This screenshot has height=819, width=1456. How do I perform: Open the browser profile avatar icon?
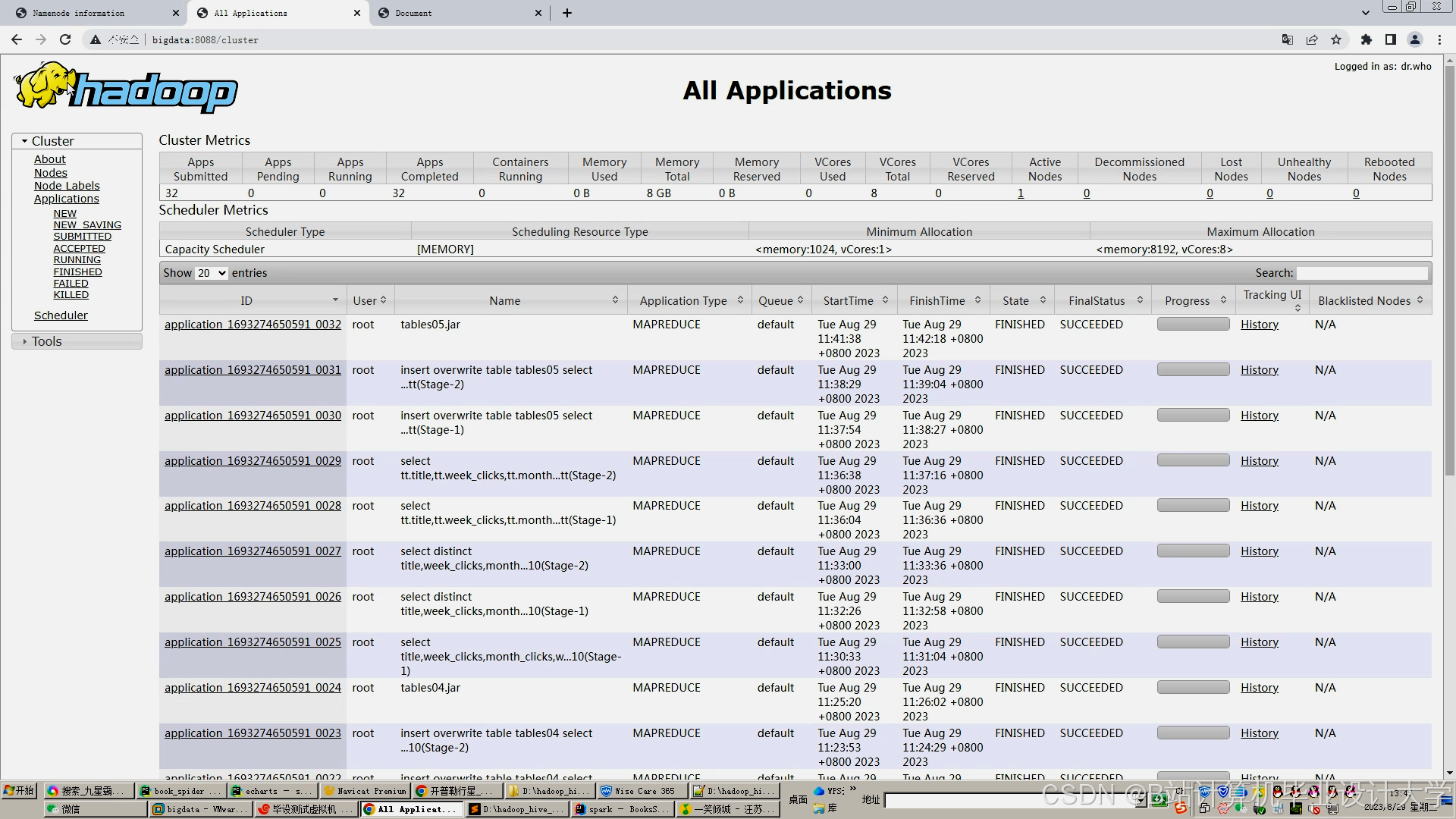(x=1415, y=39)
